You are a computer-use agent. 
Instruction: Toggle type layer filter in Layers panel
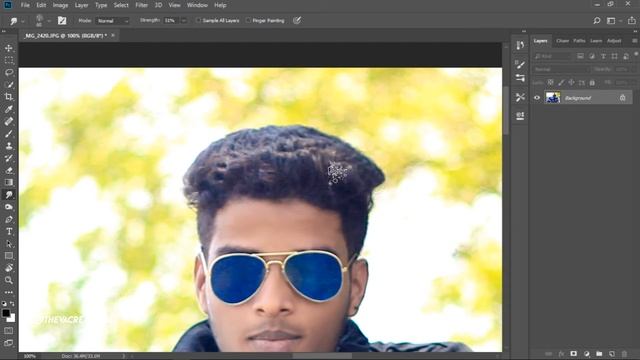click(603, 56)
